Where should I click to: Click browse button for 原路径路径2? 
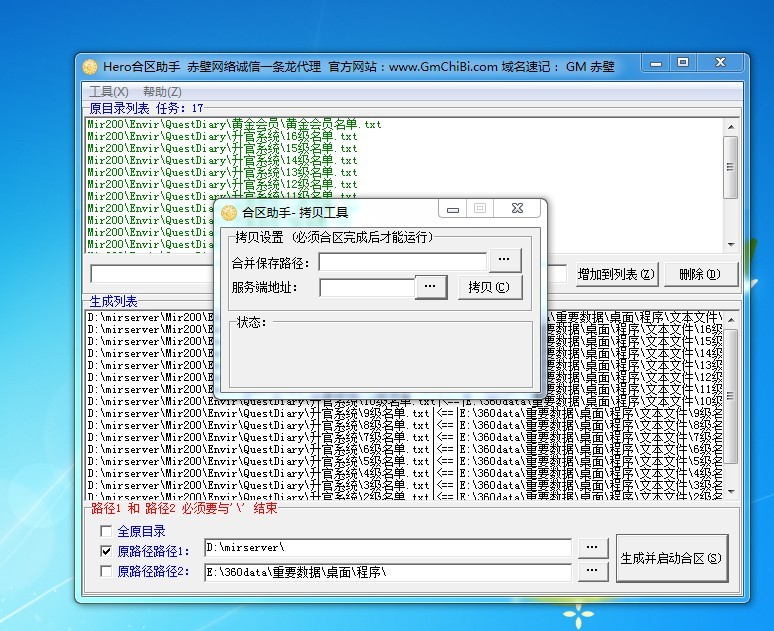click(593, 571)
